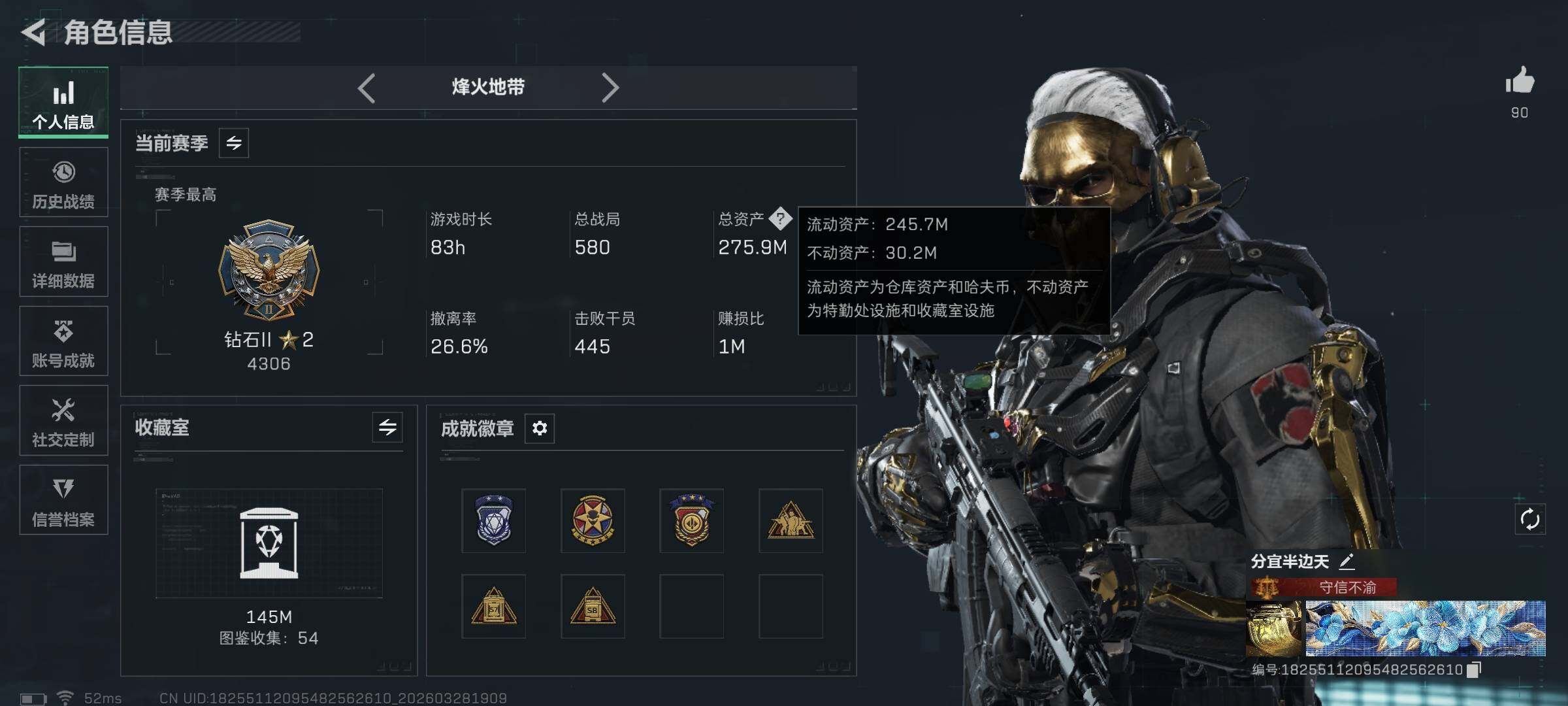Go back using the arrow beside 角色信息
The image size is (1568, 706).
tap(34, 32)
